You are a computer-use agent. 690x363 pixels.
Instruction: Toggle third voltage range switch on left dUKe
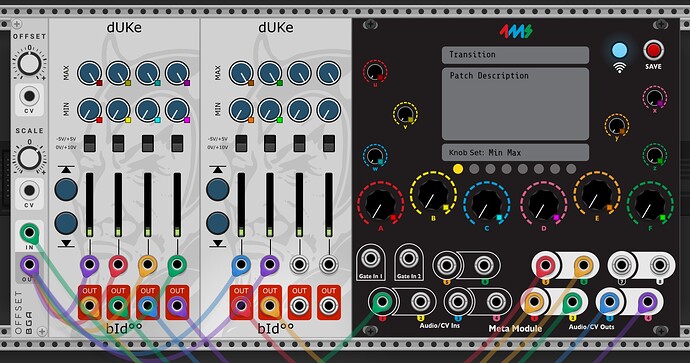[147, 143]
